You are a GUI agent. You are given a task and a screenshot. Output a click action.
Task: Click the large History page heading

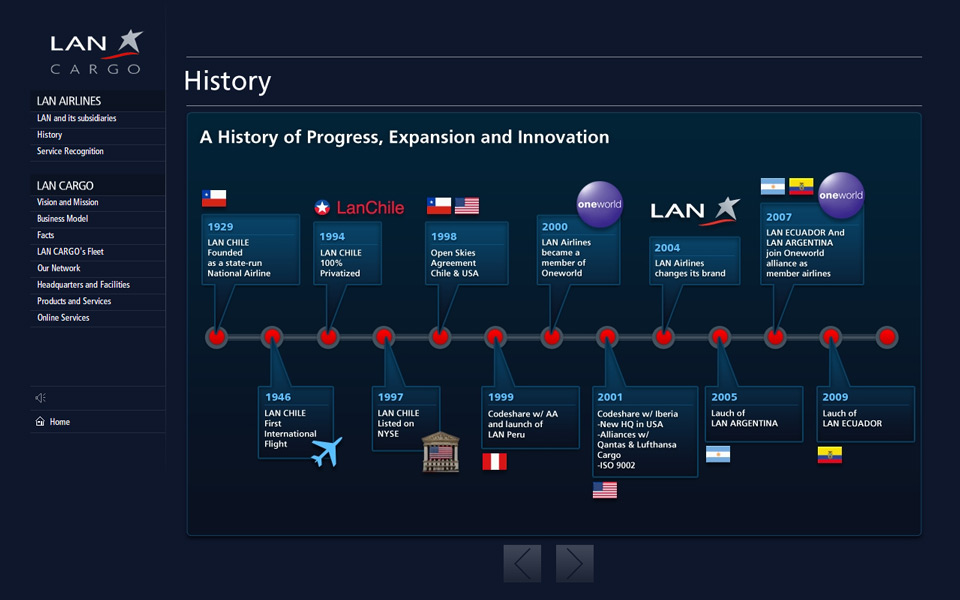227,81
